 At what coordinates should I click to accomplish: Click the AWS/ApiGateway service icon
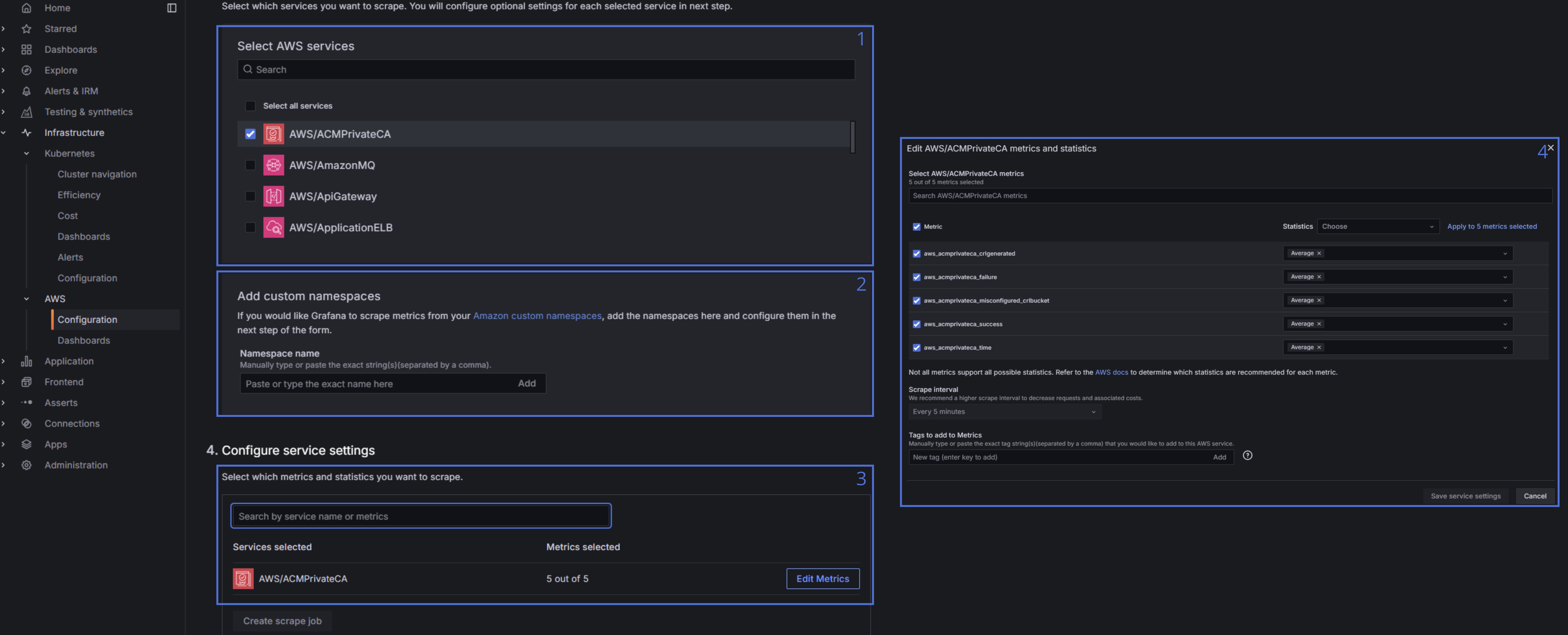274,196
